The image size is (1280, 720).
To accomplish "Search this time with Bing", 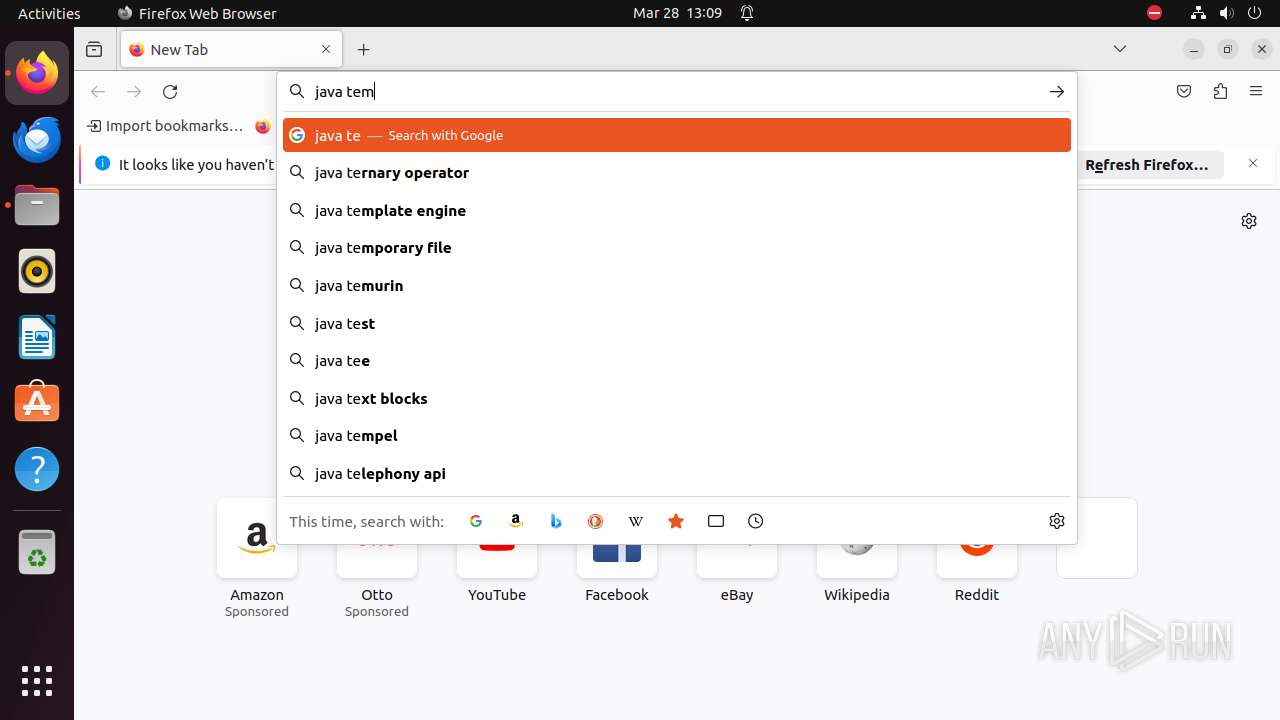I will [x=556, y=521].
